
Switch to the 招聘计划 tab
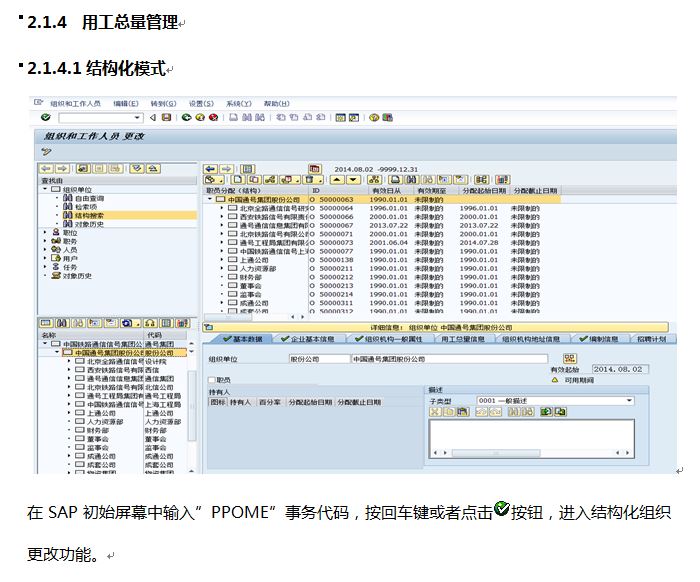coord(652,339)
